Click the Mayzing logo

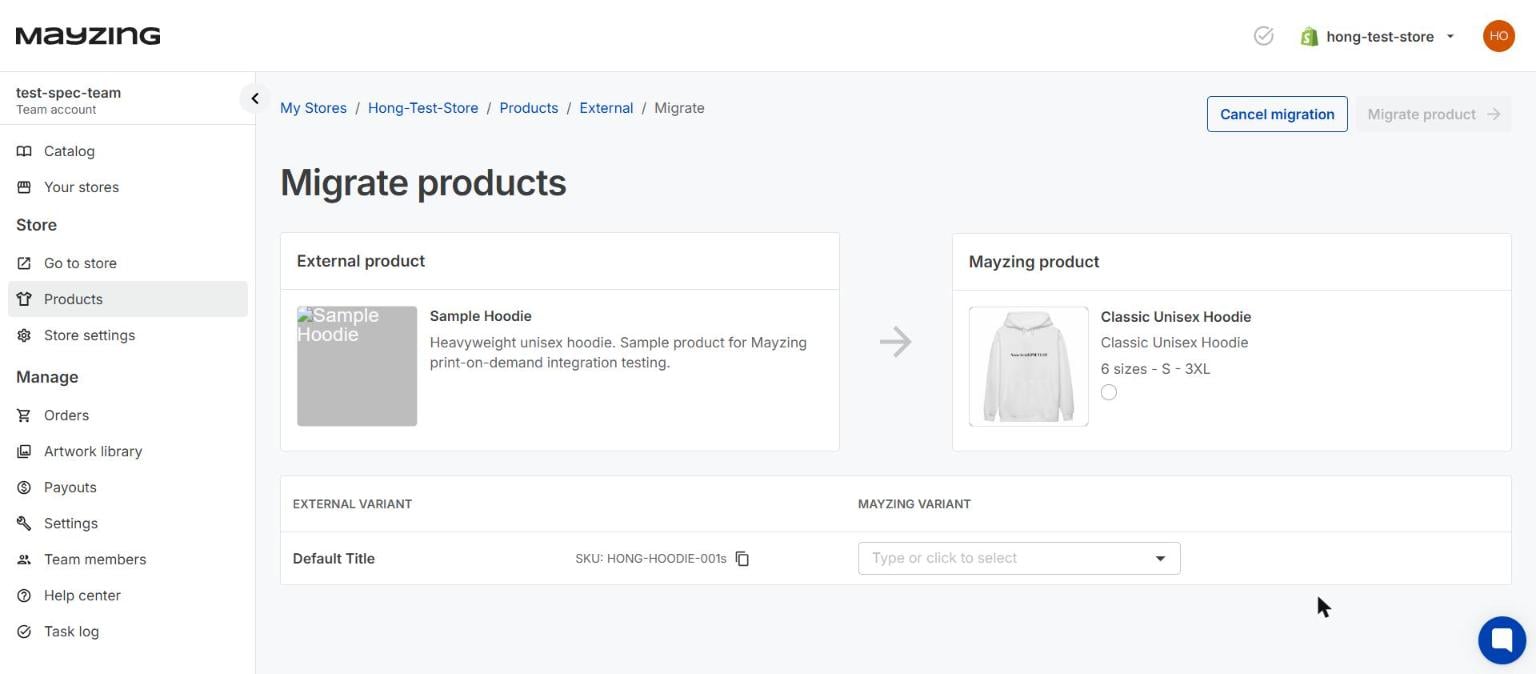pyautogui.click(x=88, y=36)
